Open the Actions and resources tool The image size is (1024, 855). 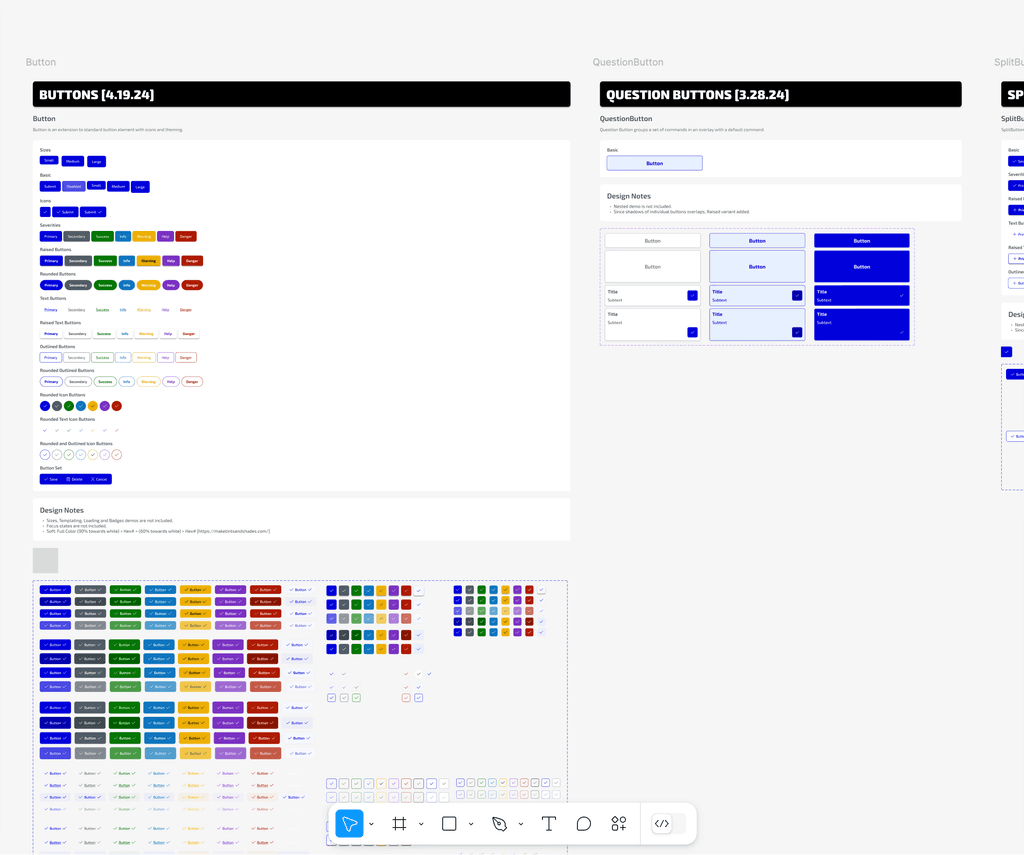(x=618, y=824)
